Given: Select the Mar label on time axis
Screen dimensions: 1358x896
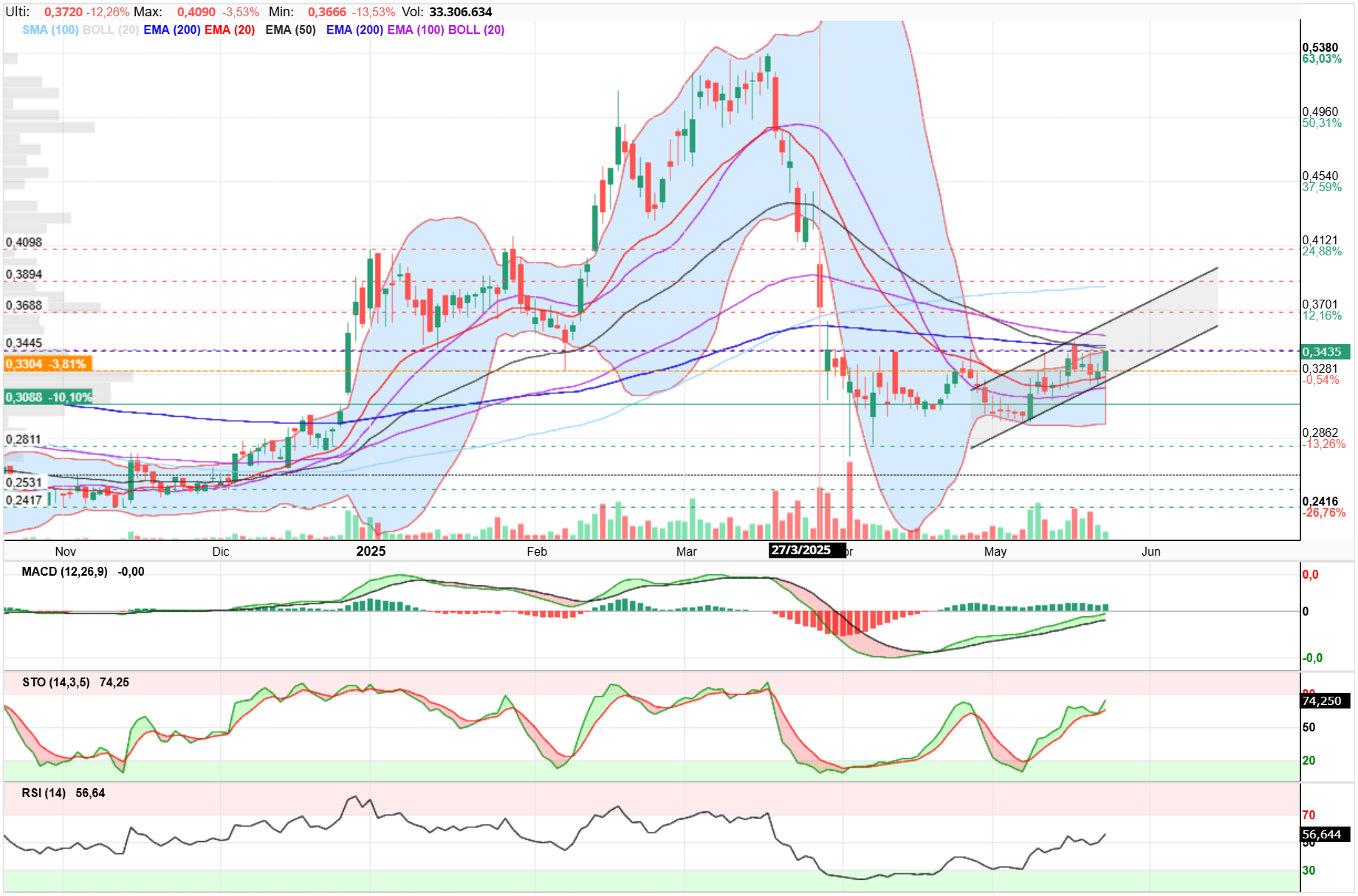Looking at the screenshot, I should coord(687,551).
